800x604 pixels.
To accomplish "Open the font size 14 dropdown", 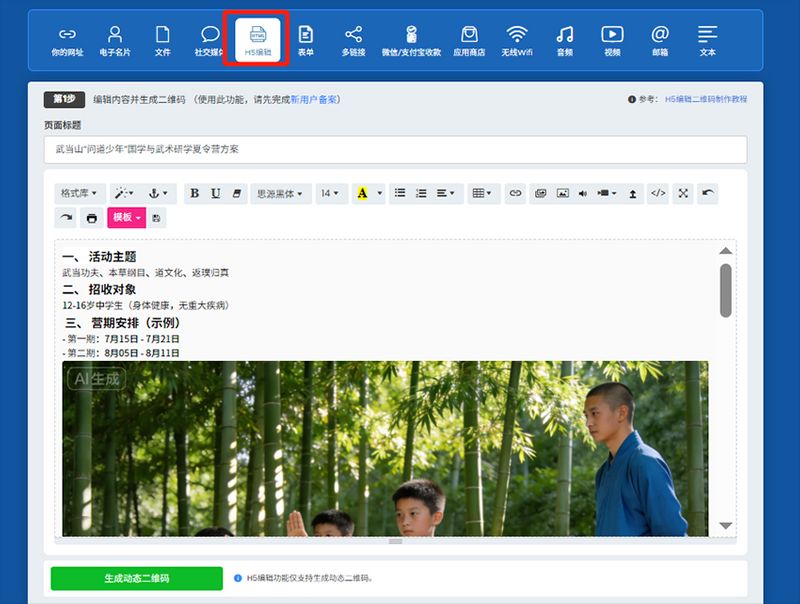I will 331,193.
